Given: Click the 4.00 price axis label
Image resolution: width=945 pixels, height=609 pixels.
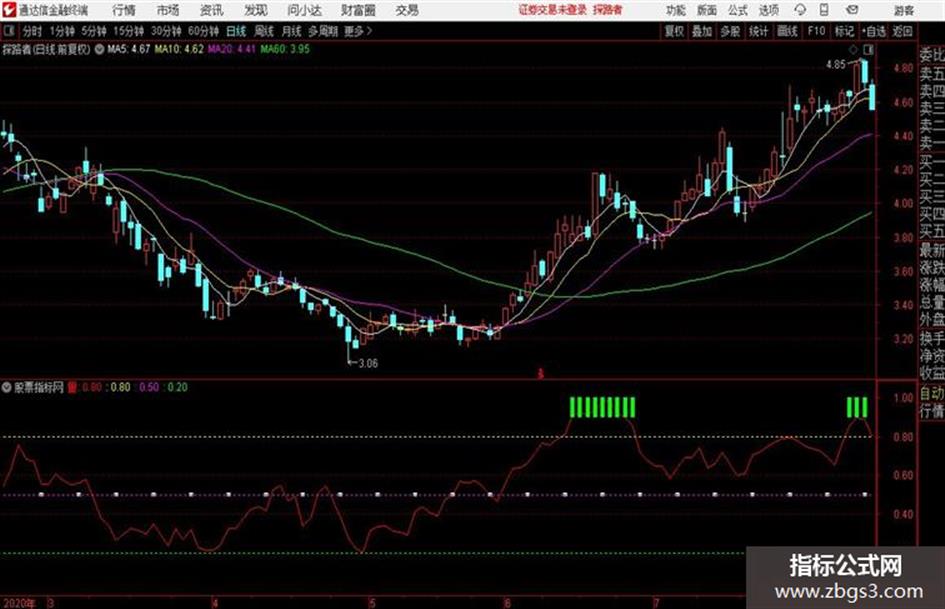Looking at the screenshot, I should 903,204.
